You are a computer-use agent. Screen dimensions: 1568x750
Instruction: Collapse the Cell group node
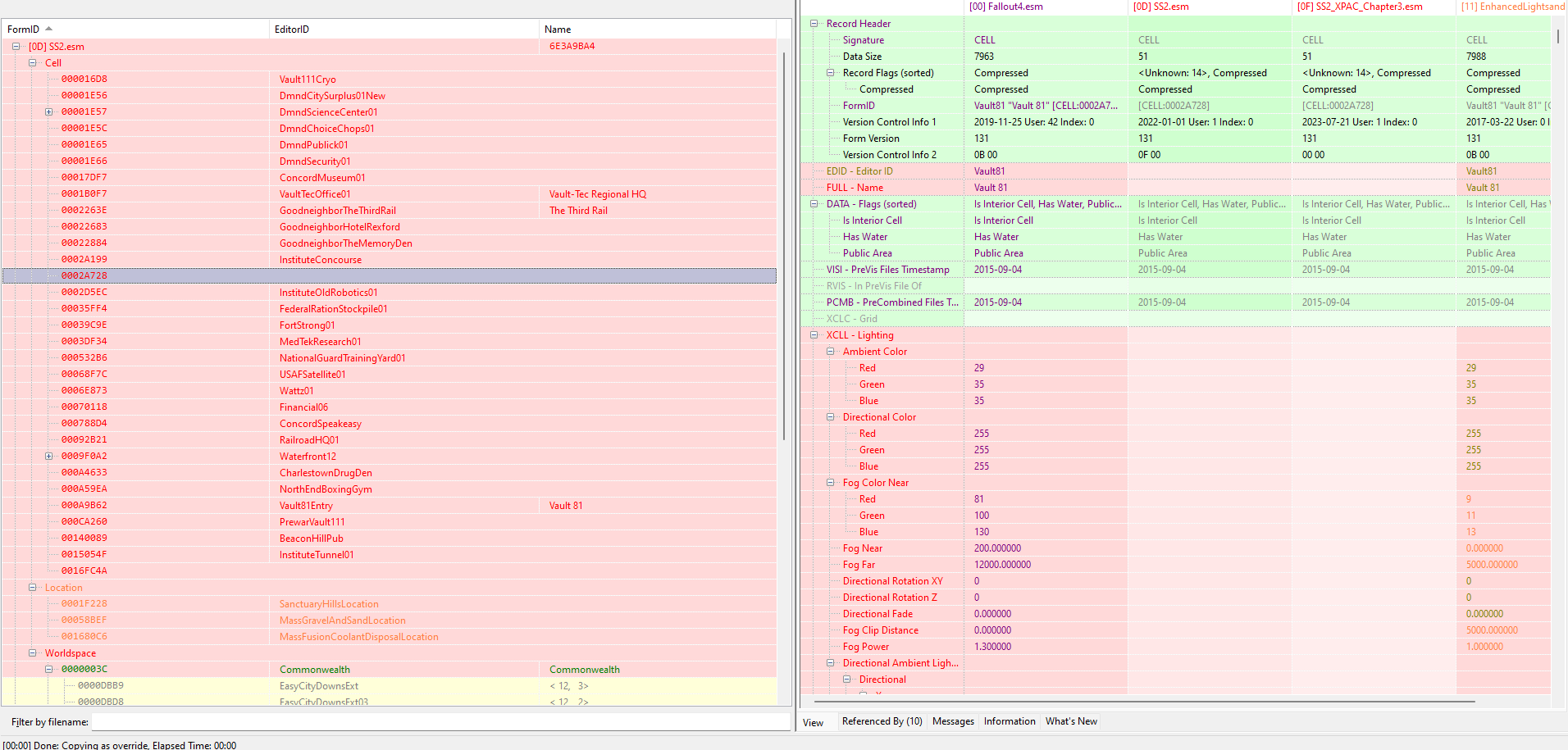[32, 63]
